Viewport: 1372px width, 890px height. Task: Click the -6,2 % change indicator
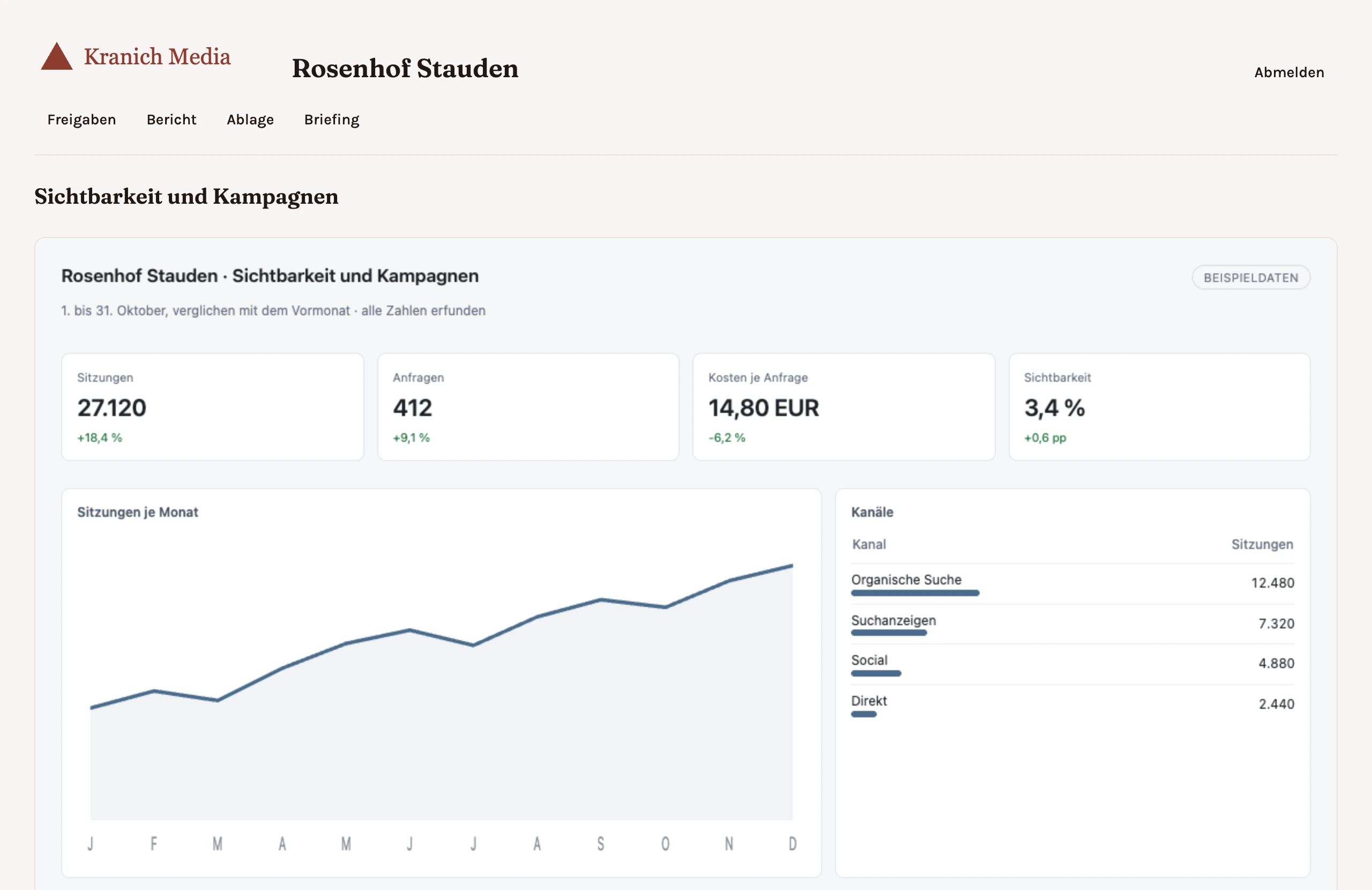[726, 438]
